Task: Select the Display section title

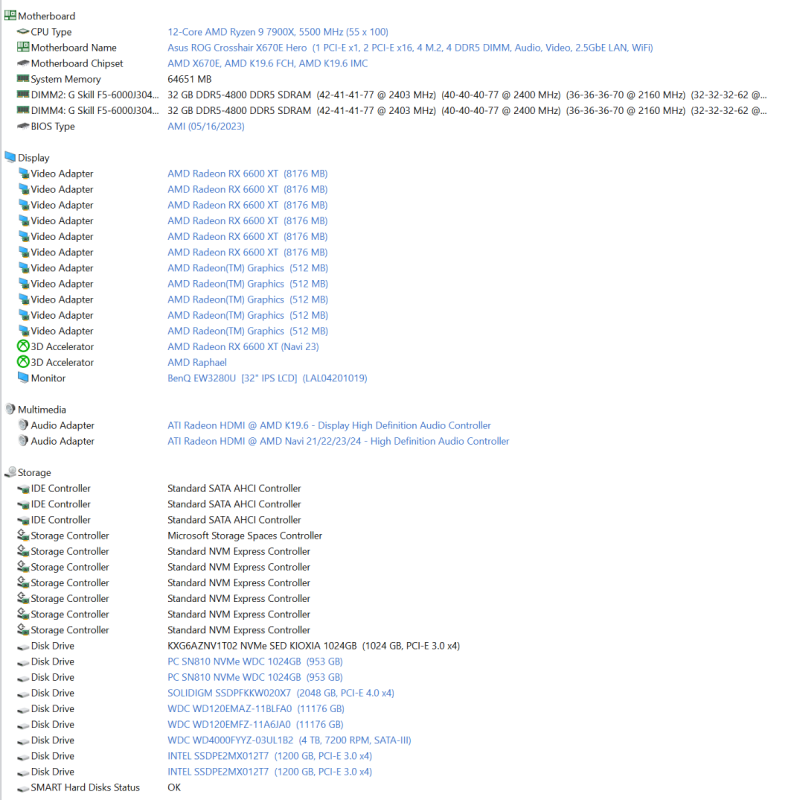Action: (x=34, y=158)
